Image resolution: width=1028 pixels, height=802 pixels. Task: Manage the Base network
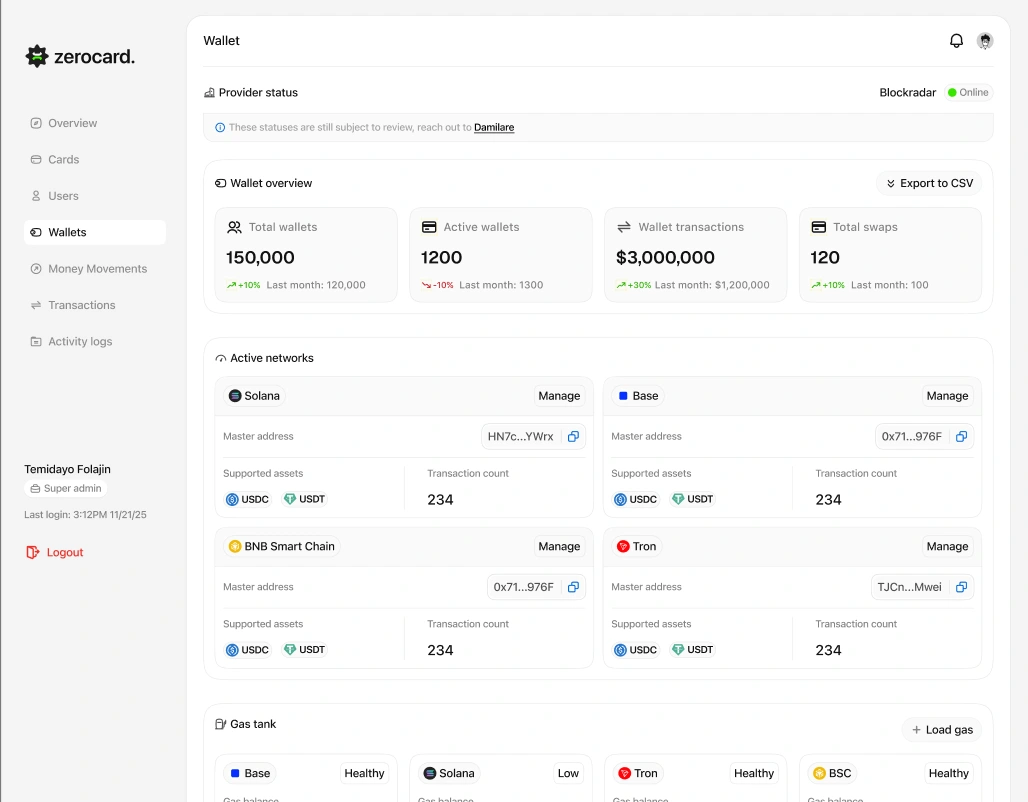click(947, 396)
